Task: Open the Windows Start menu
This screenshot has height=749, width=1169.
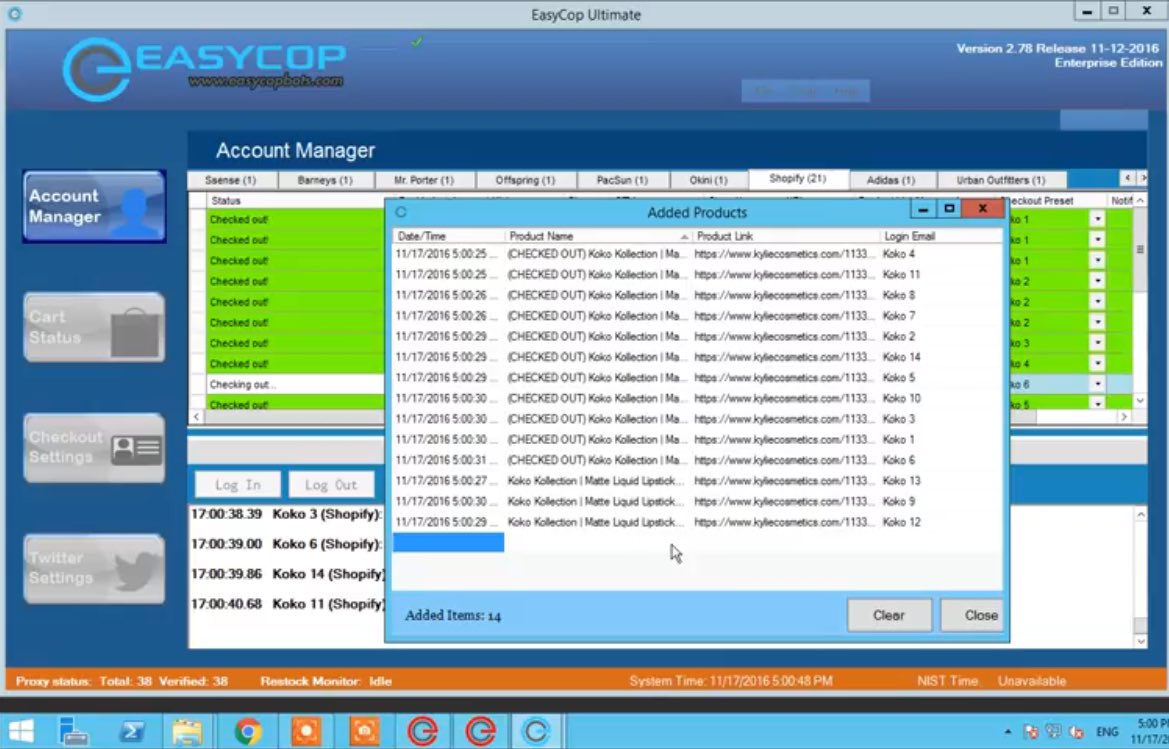Action: tap(21, 732)
